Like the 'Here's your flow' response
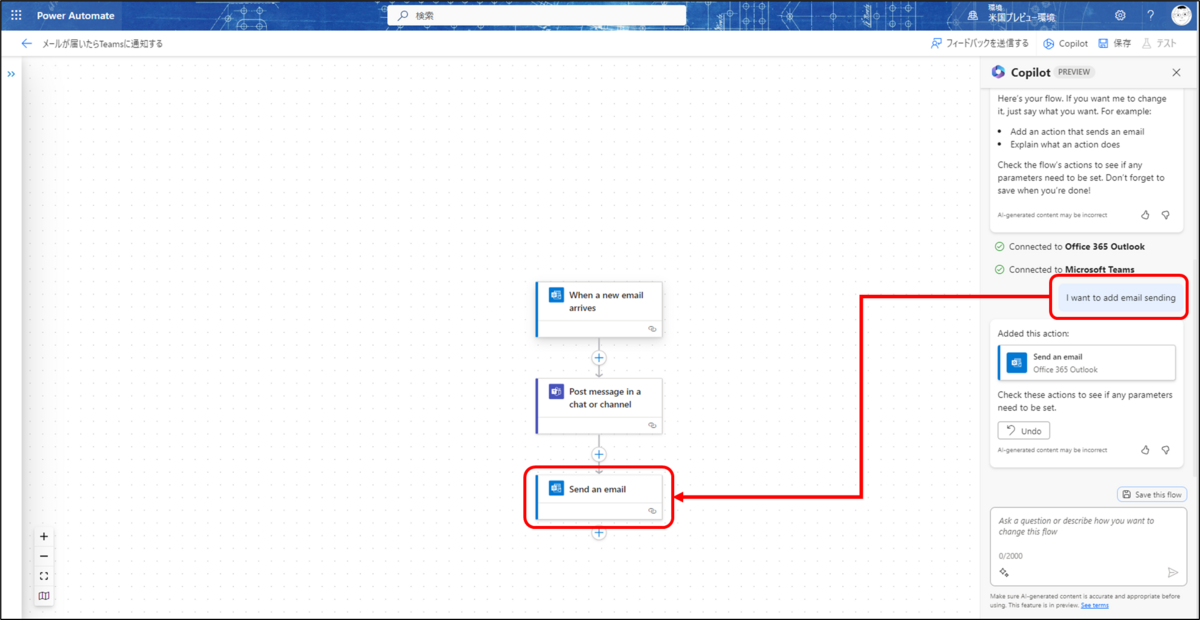This screenshot has height=620, width=1200. coord(1145,214)
